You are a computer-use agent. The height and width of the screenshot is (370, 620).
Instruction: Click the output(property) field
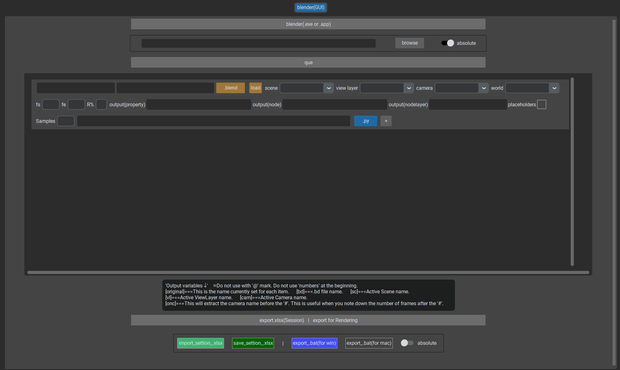click(x=198, y=104)
